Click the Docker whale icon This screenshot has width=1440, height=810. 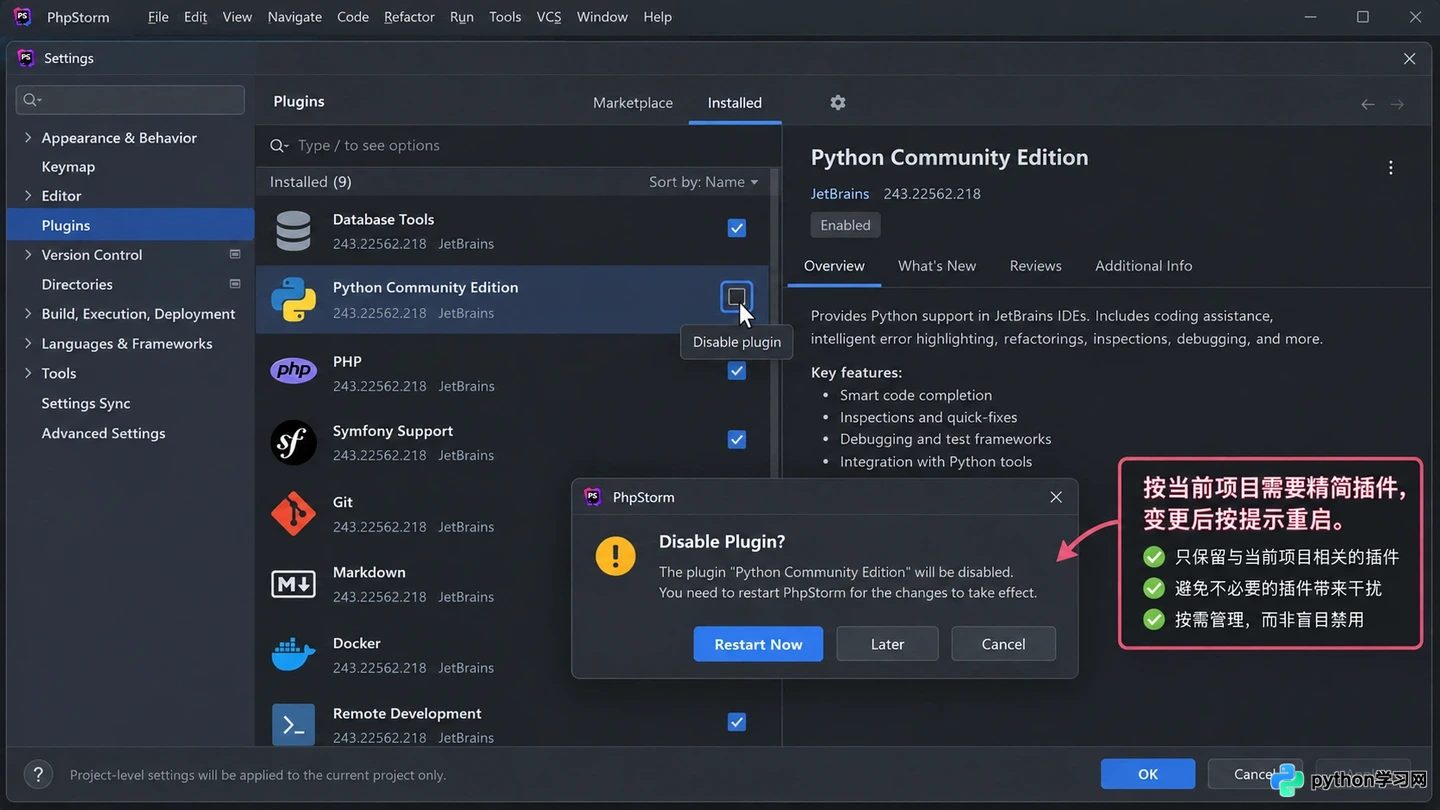(293, 654)
